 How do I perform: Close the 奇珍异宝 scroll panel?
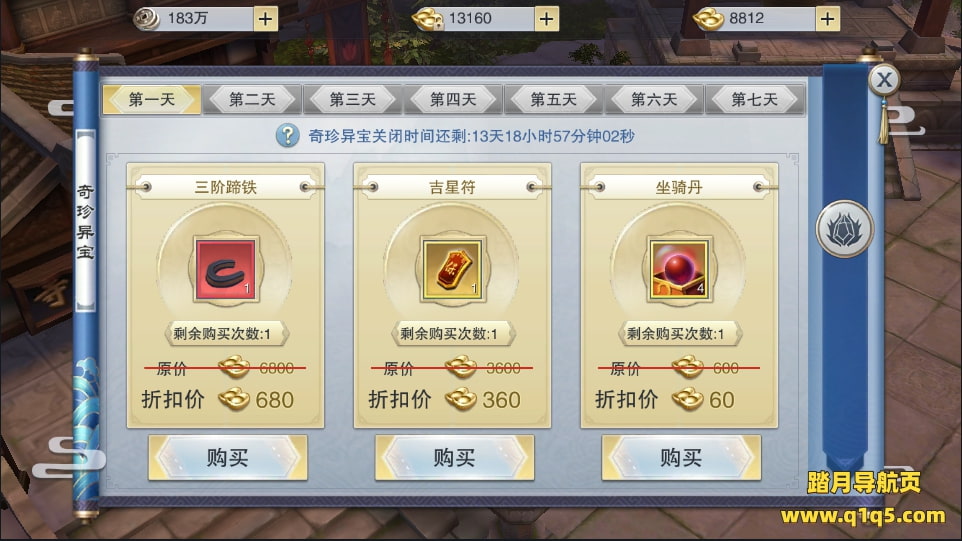[x=884, y=80]
